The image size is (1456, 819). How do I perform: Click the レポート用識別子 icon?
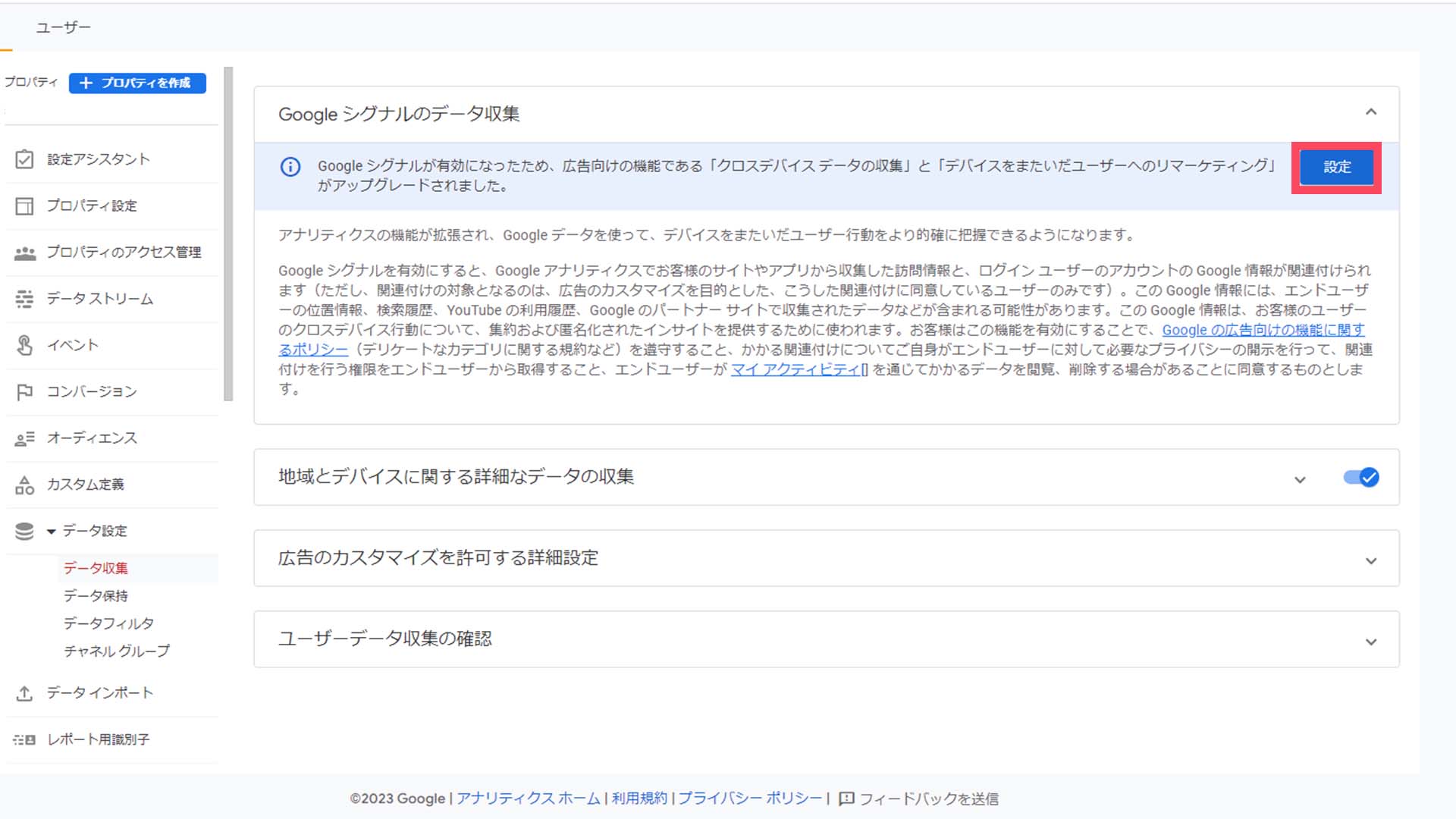pyautogui.click(x=24, y=739)
